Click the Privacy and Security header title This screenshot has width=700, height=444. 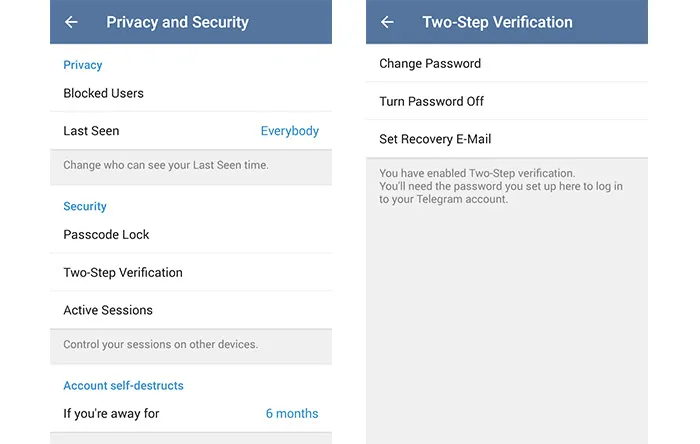click(177, 22)
